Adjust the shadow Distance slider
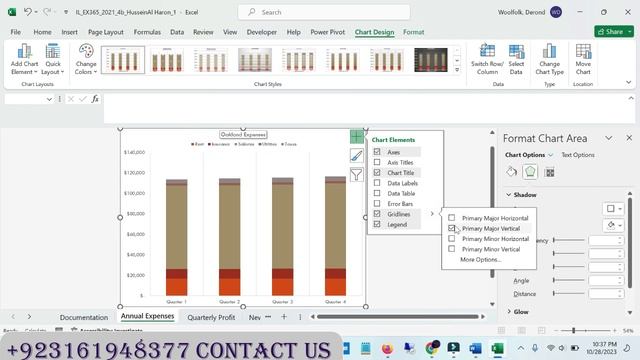 coord(569,293)
